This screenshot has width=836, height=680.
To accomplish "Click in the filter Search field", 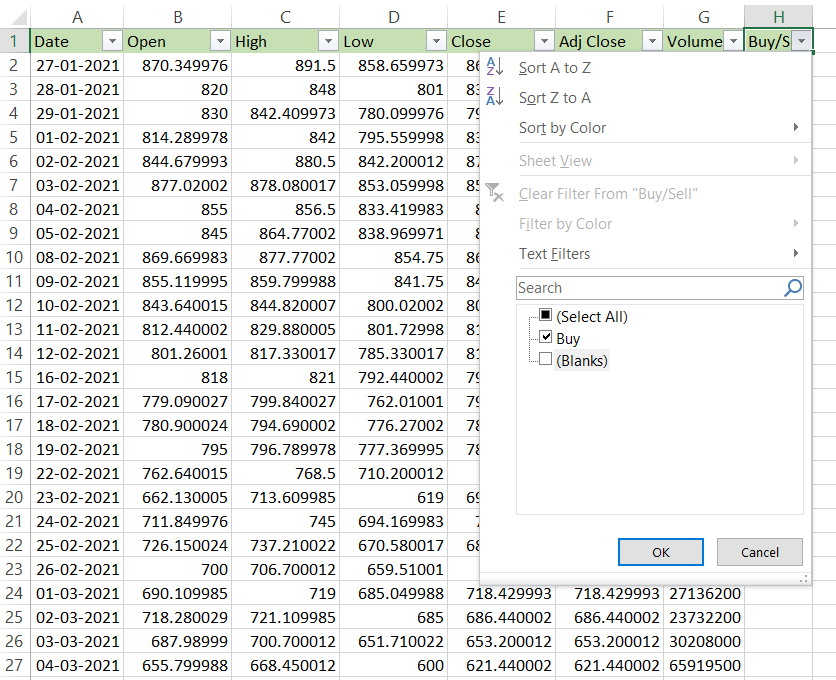I will pos(648,288).
